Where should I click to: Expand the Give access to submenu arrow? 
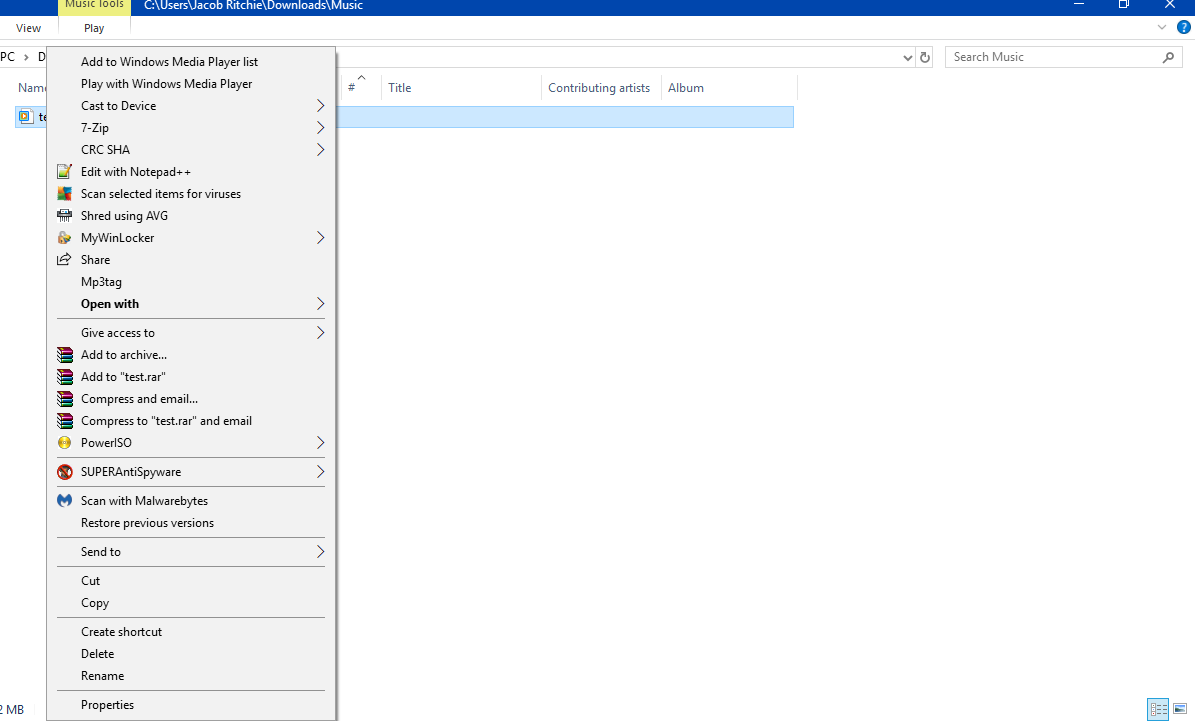[321, 333]
